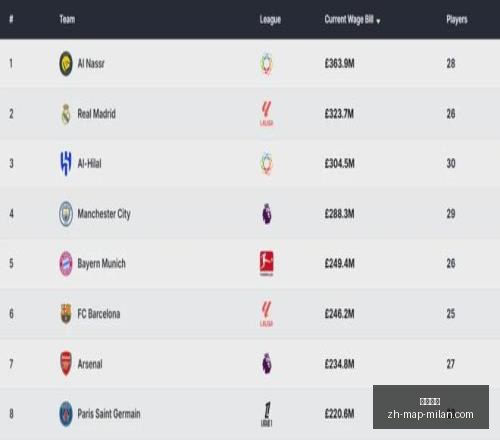
Task: Click the Real Madrid club crest
Action: tap(66, 114)
